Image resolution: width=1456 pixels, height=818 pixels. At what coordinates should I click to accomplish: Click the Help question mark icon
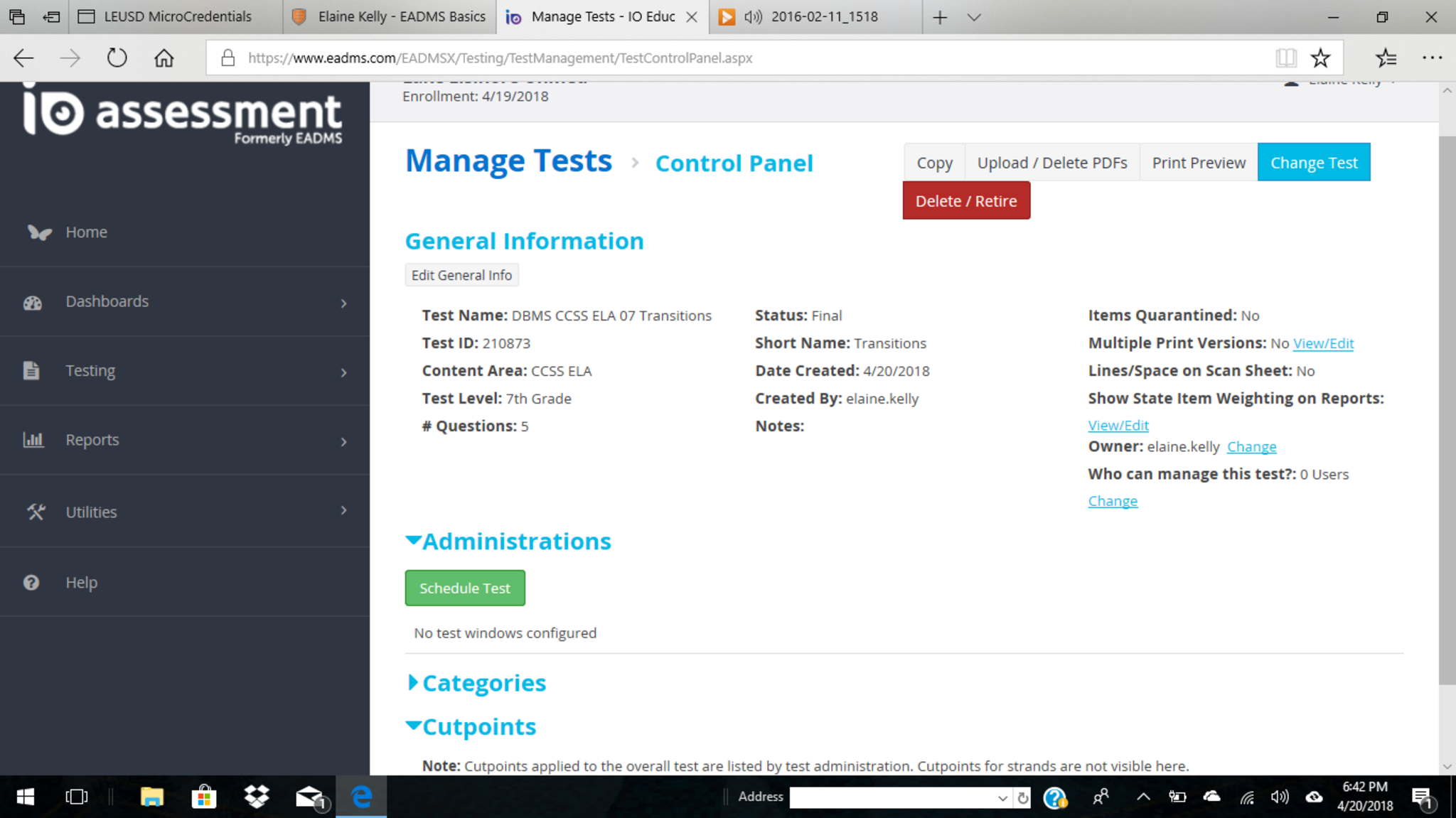31,583
